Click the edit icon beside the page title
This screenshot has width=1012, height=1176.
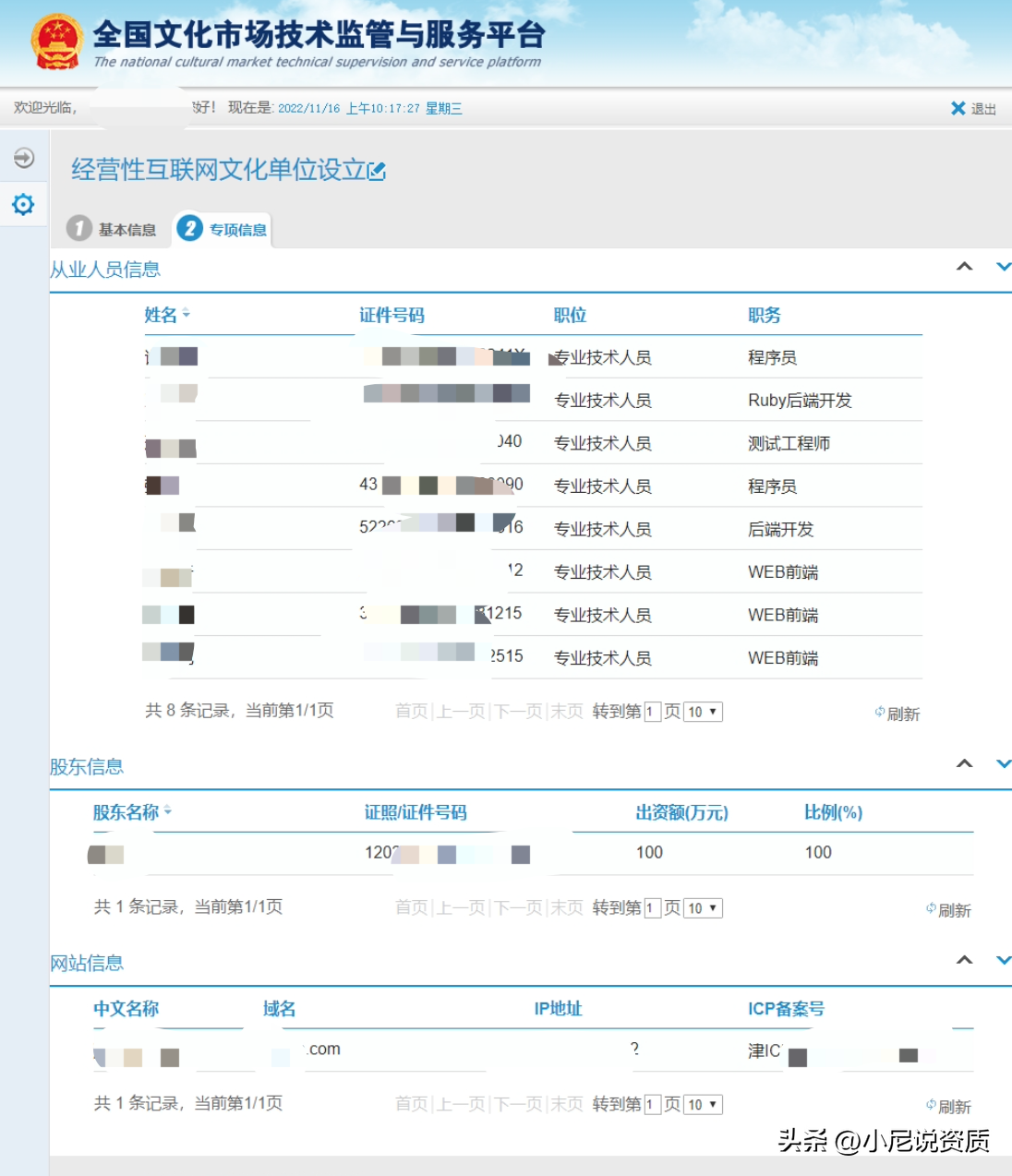tap(377, 172)
